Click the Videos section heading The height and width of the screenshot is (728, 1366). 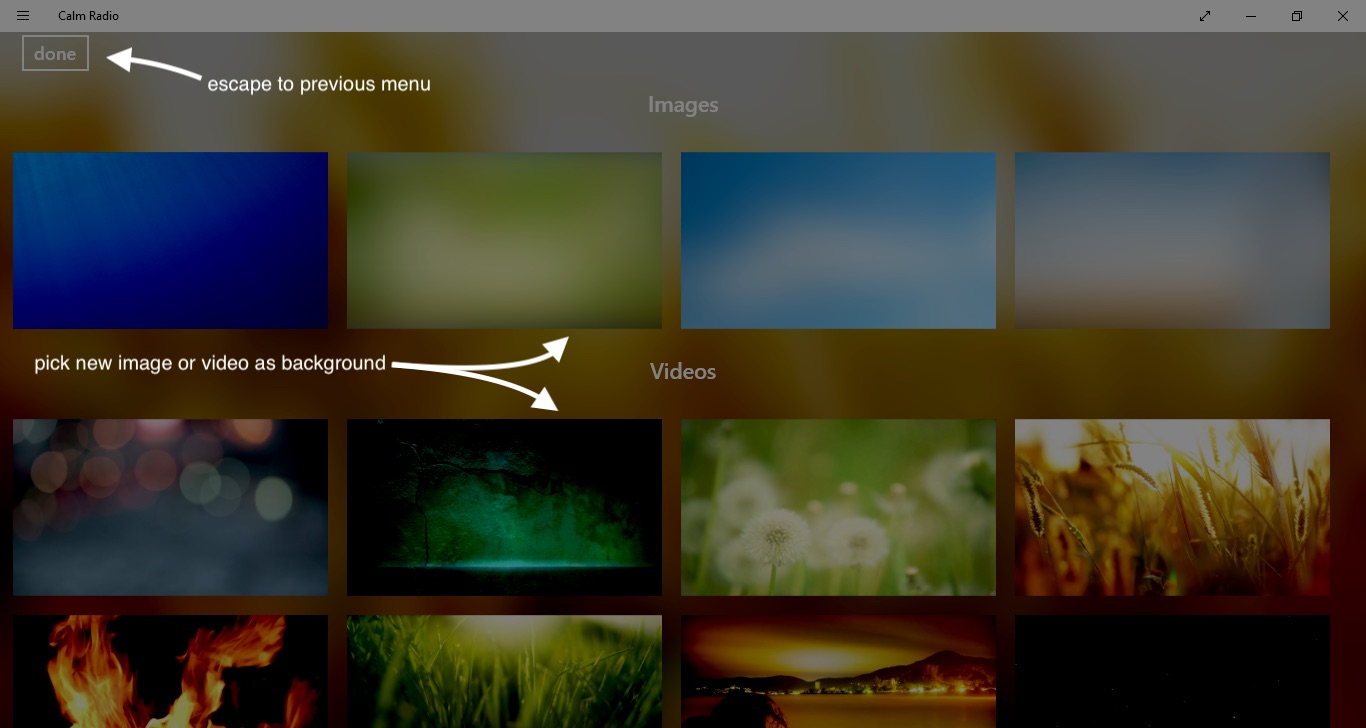pyautogui.click(x=683, y=371)
